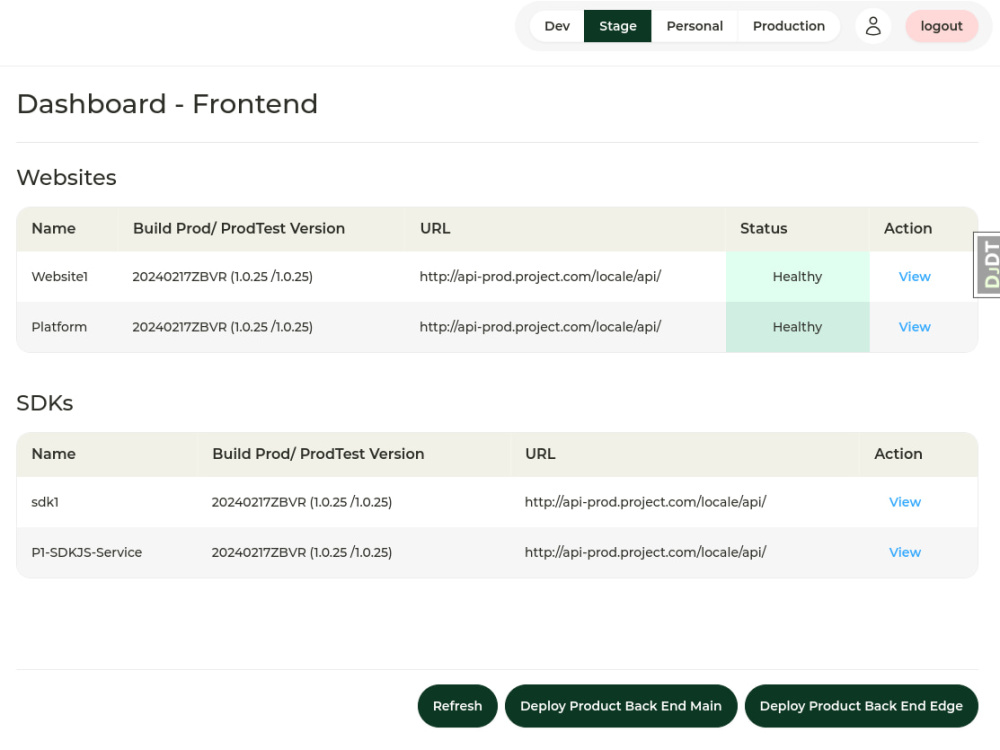
Task: Click the Website1 build version text
Action: click(223, 276)
